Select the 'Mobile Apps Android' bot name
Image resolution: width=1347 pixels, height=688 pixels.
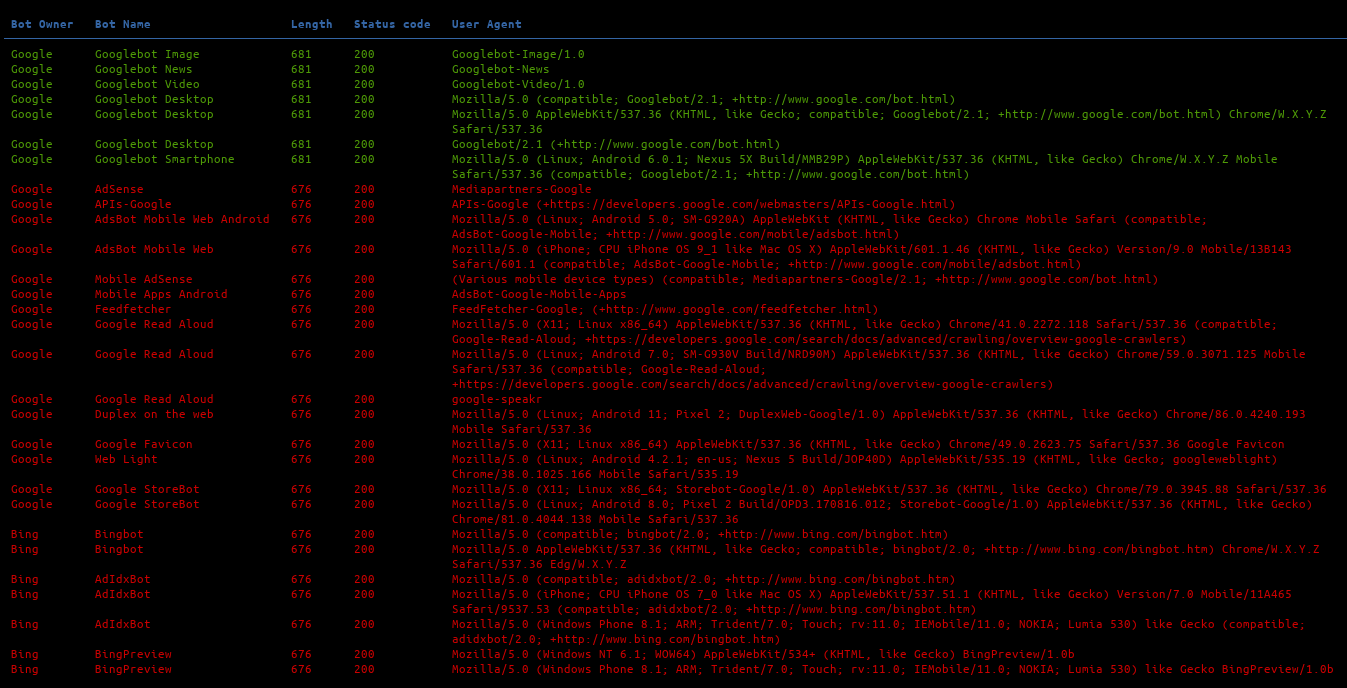(x=161, y=294)
